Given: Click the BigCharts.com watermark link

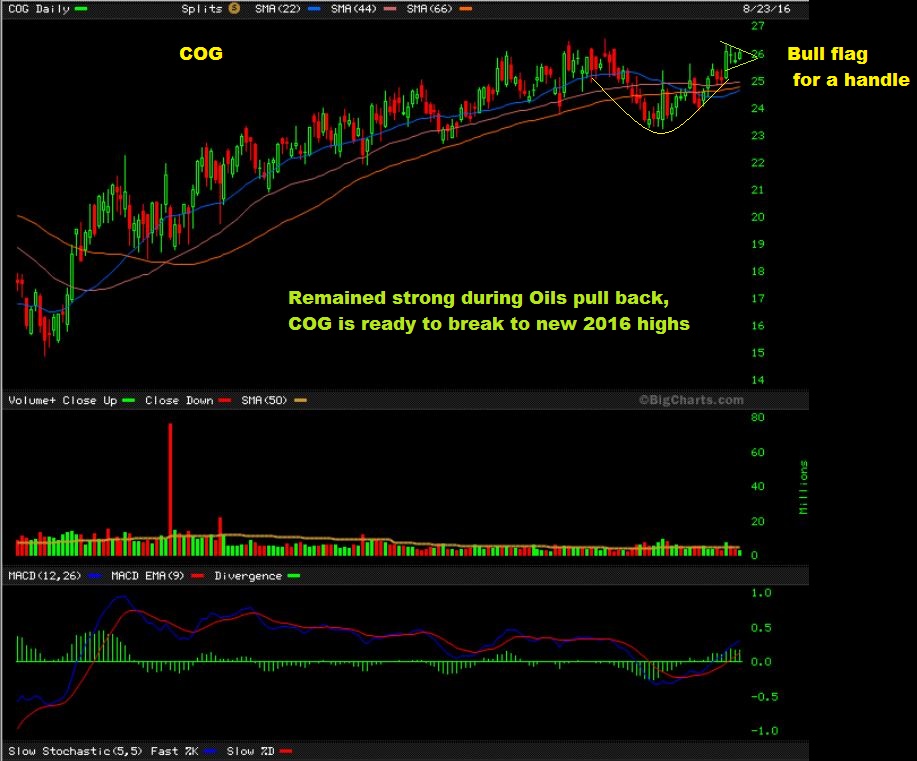Looking at the screenshot, I should 691,400.
